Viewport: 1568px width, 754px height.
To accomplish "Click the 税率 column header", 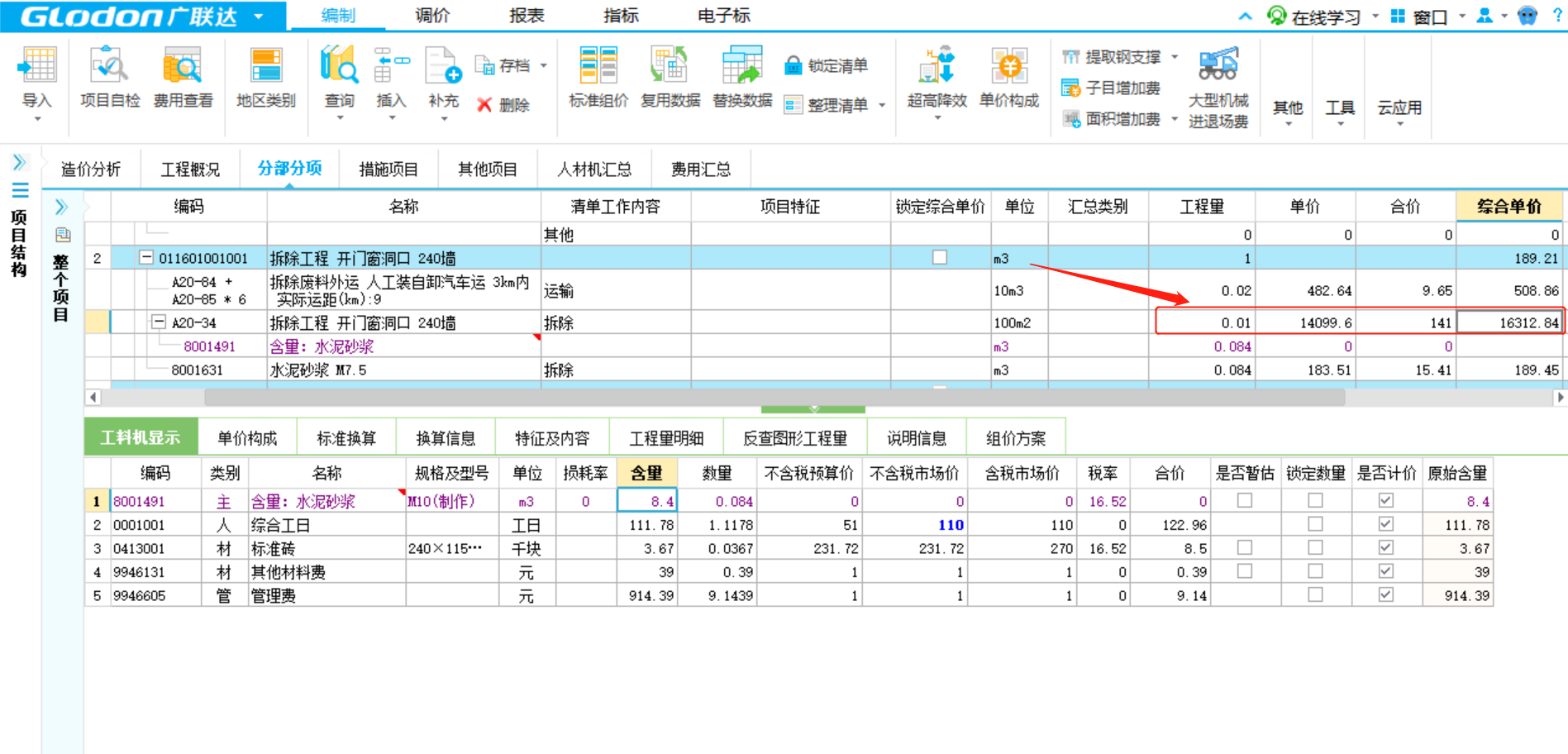I will [x=1103, y=473].
